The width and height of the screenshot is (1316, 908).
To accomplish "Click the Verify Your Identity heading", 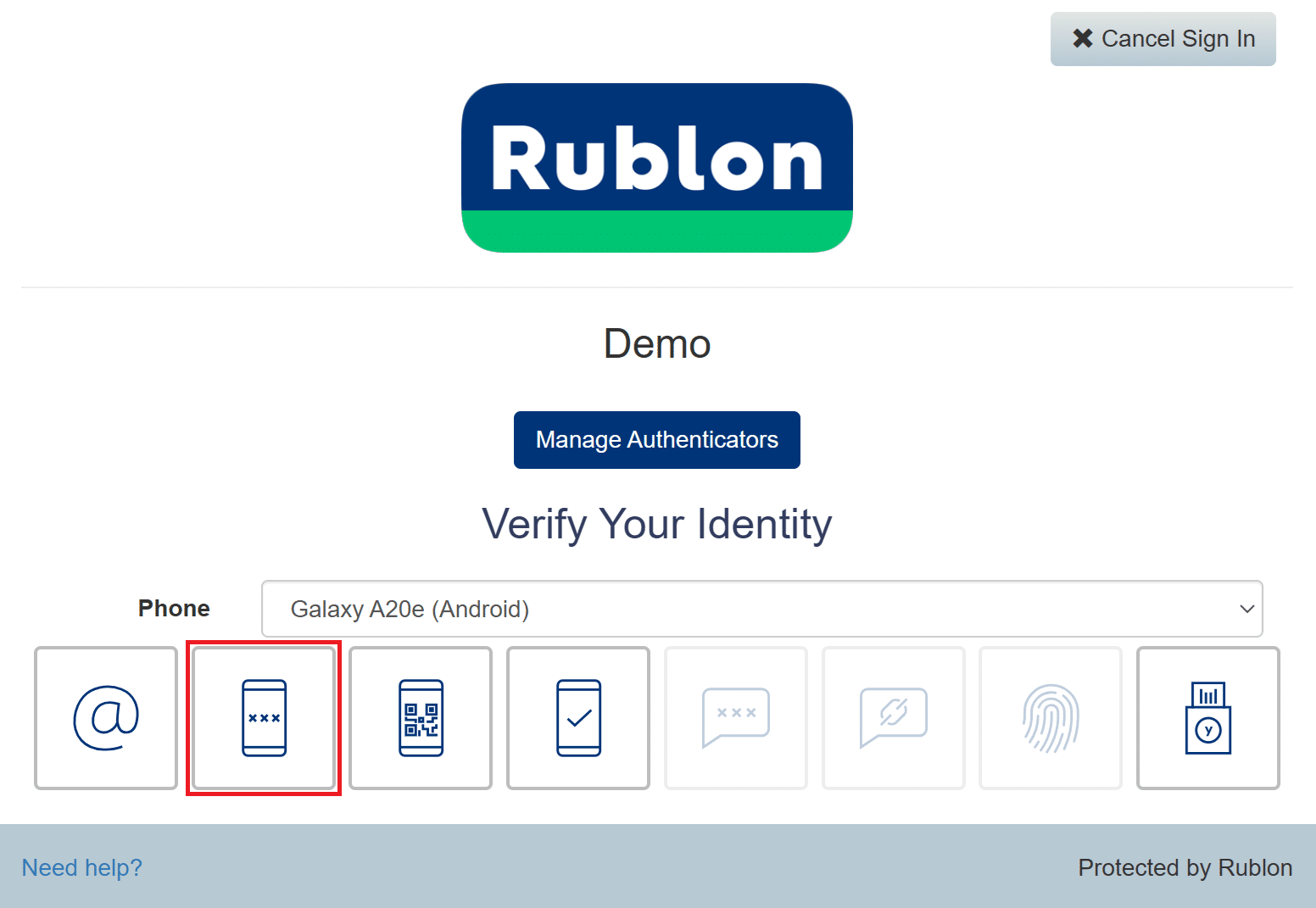I will (x=657, y=524).
